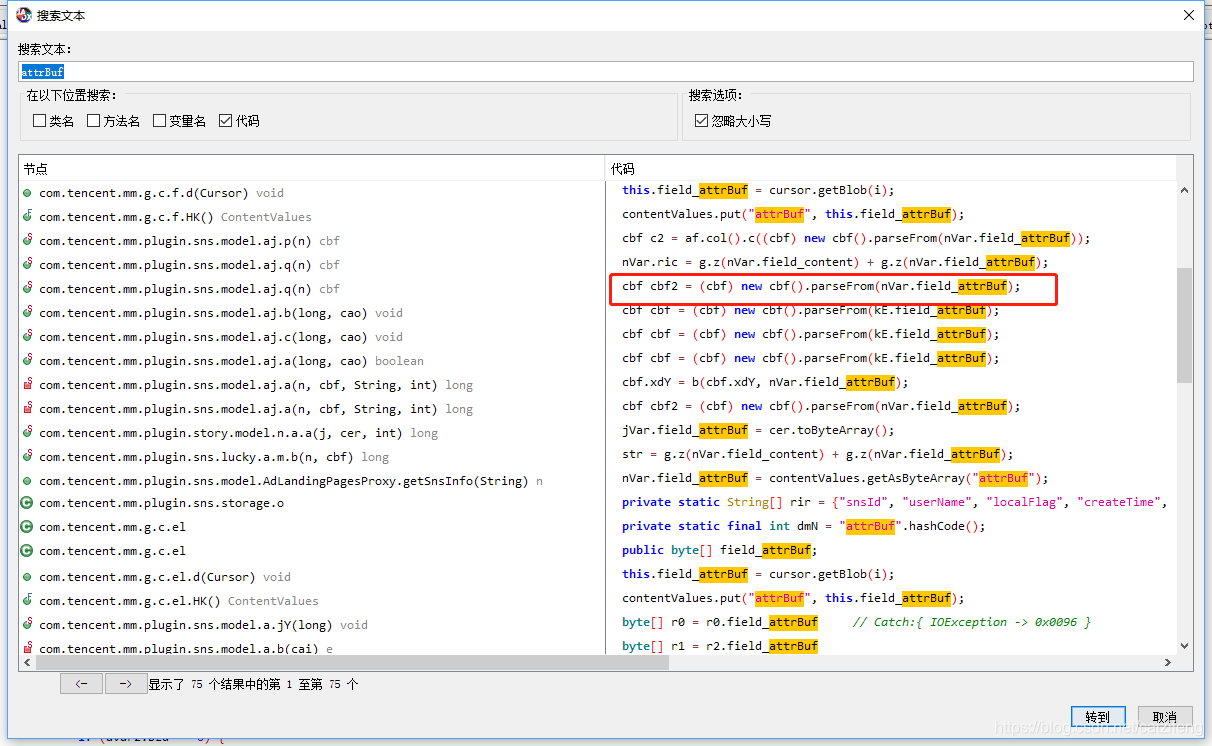
Task: Toggle the 方法名 search checkbox
Action: click(94, 121)
